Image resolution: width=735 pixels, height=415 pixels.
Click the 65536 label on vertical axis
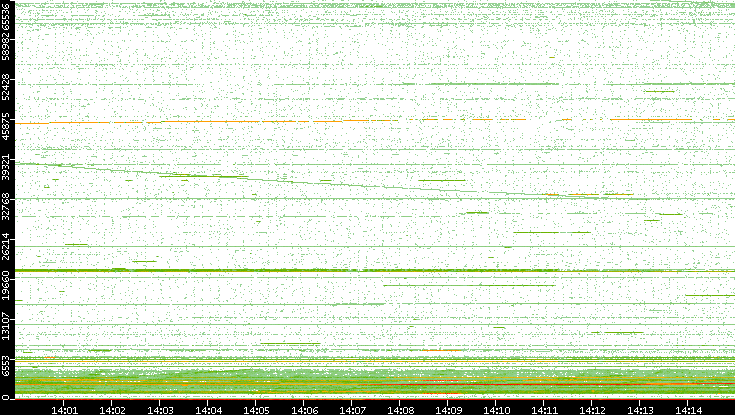point(7,19)
